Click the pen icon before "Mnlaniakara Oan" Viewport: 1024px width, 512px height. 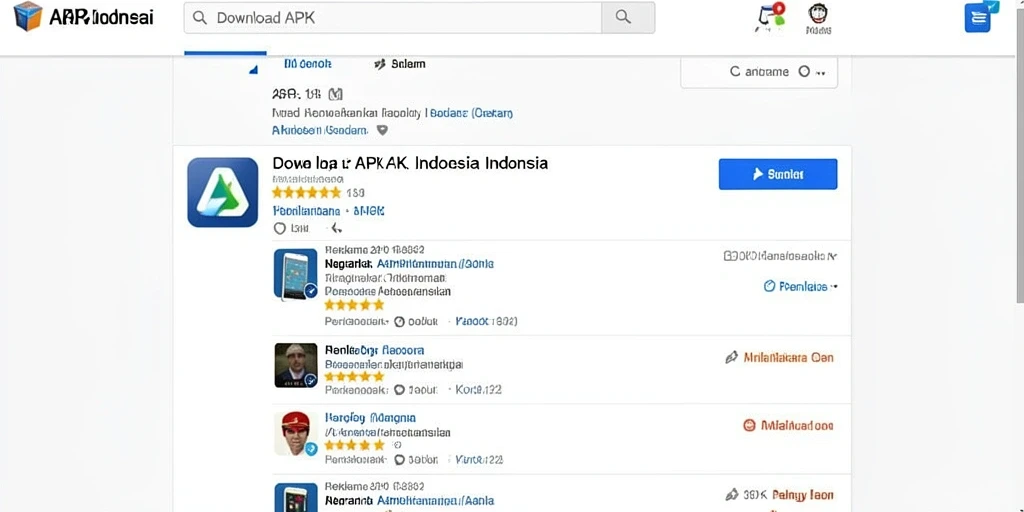(x=731, y=357)
